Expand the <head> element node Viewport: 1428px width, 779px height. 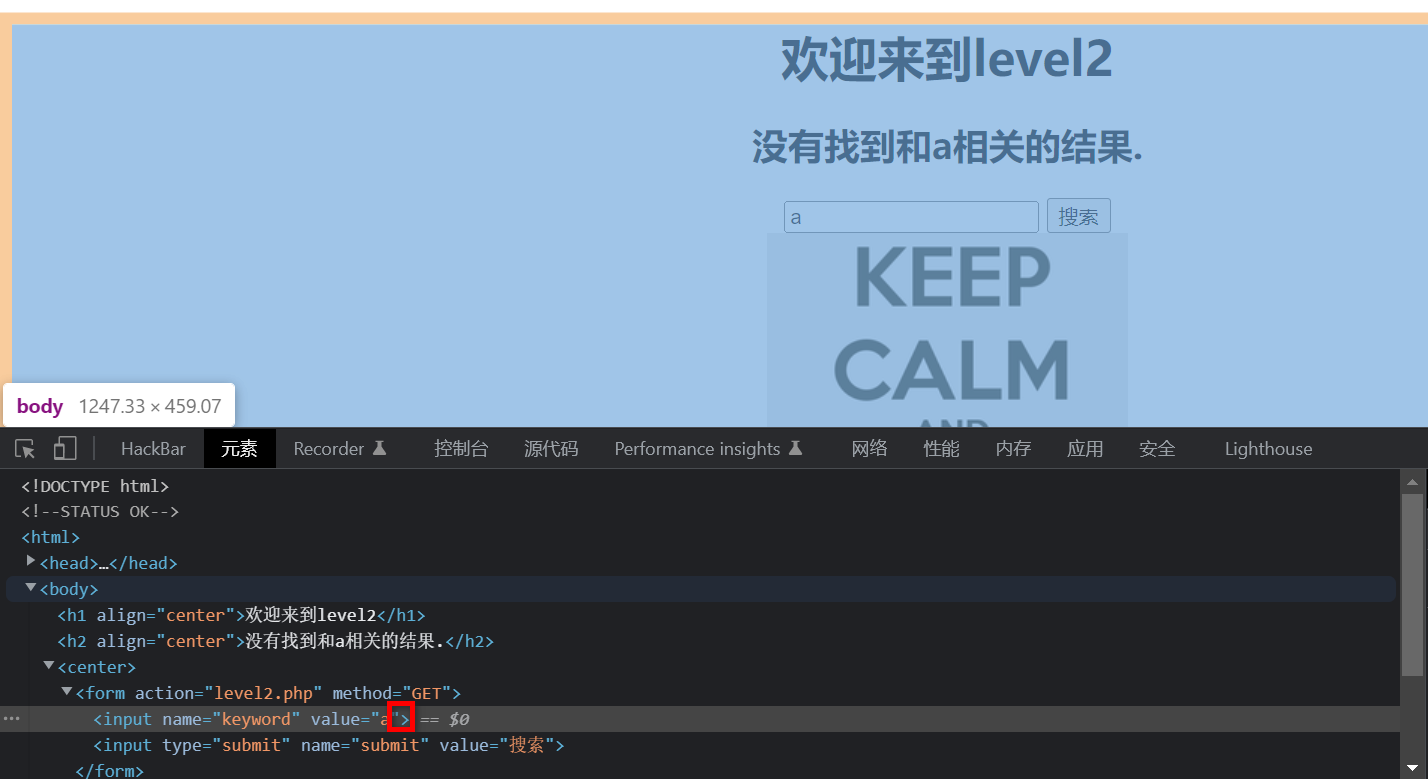coord(30,560)
